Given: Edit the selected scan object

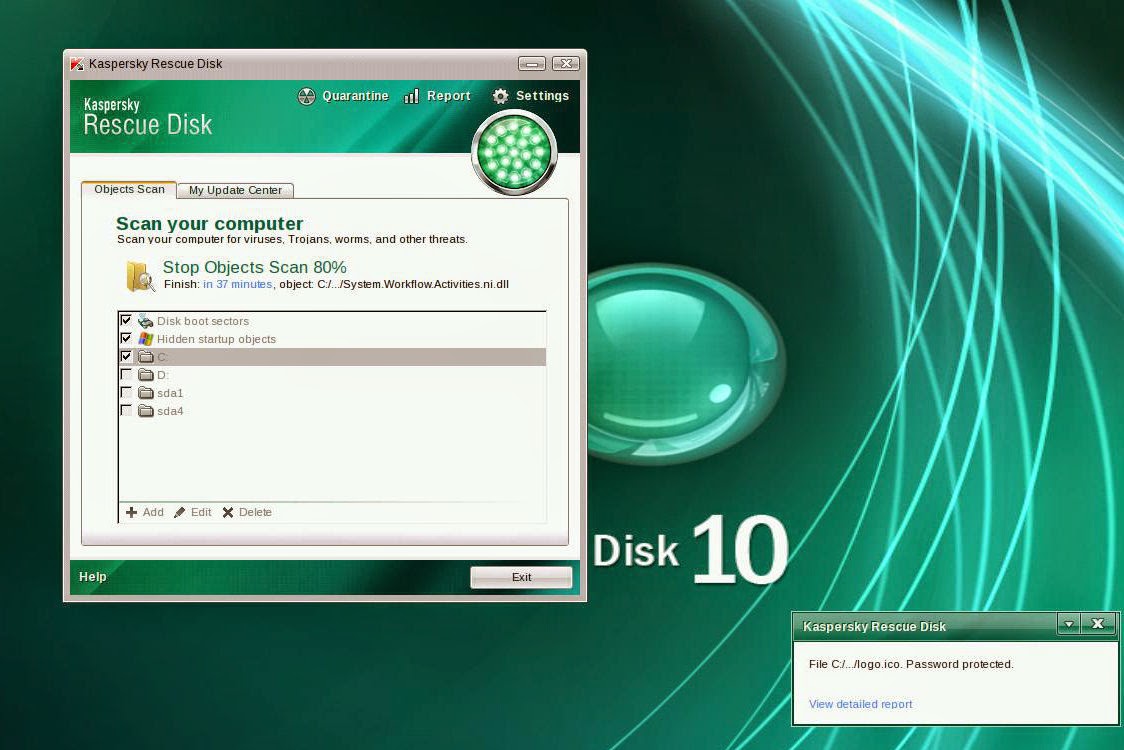Looking at the screenshot, I should pyautogui.click(x=193, y=512).
